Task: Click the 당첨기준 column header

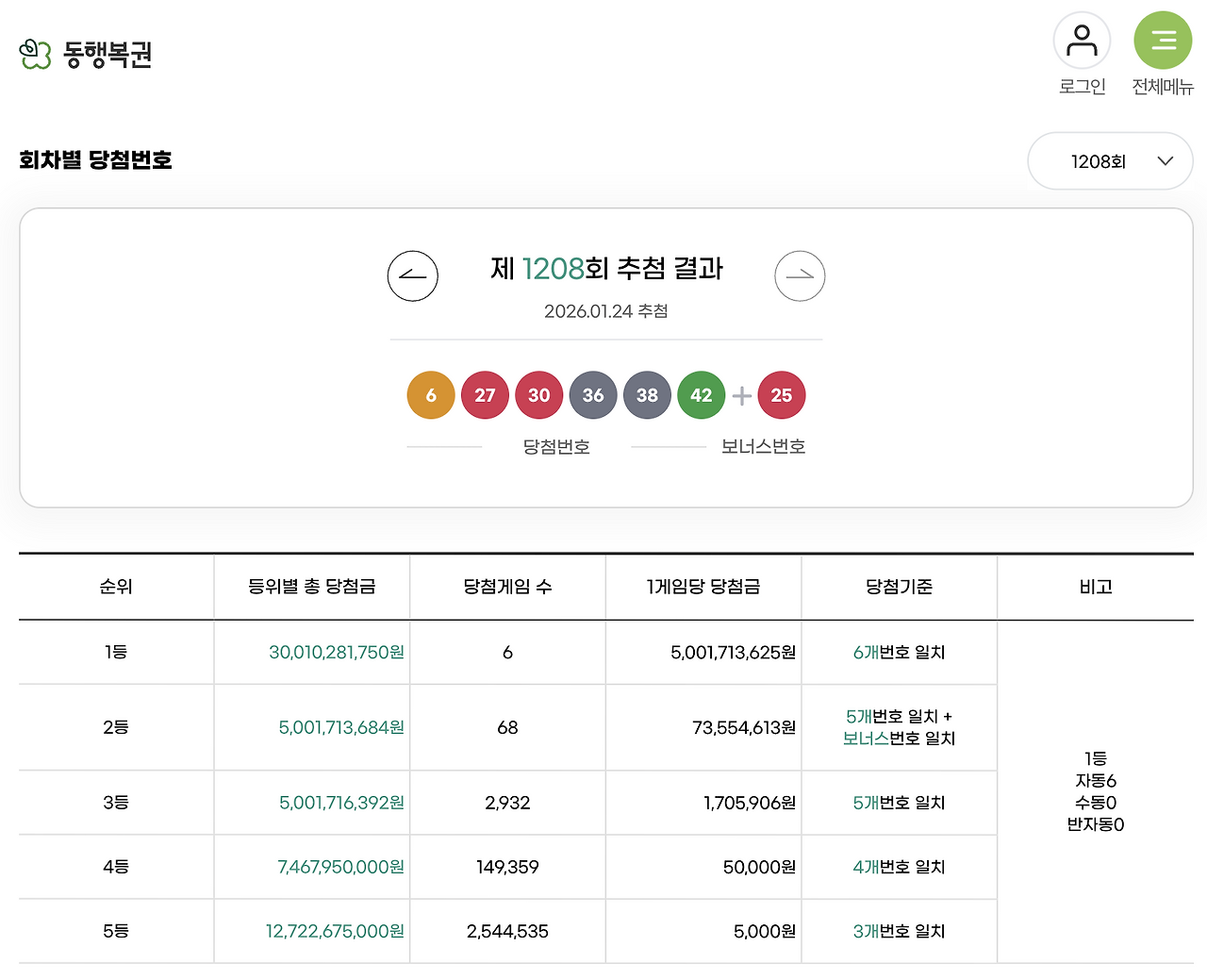Action: tap(898, 586)
